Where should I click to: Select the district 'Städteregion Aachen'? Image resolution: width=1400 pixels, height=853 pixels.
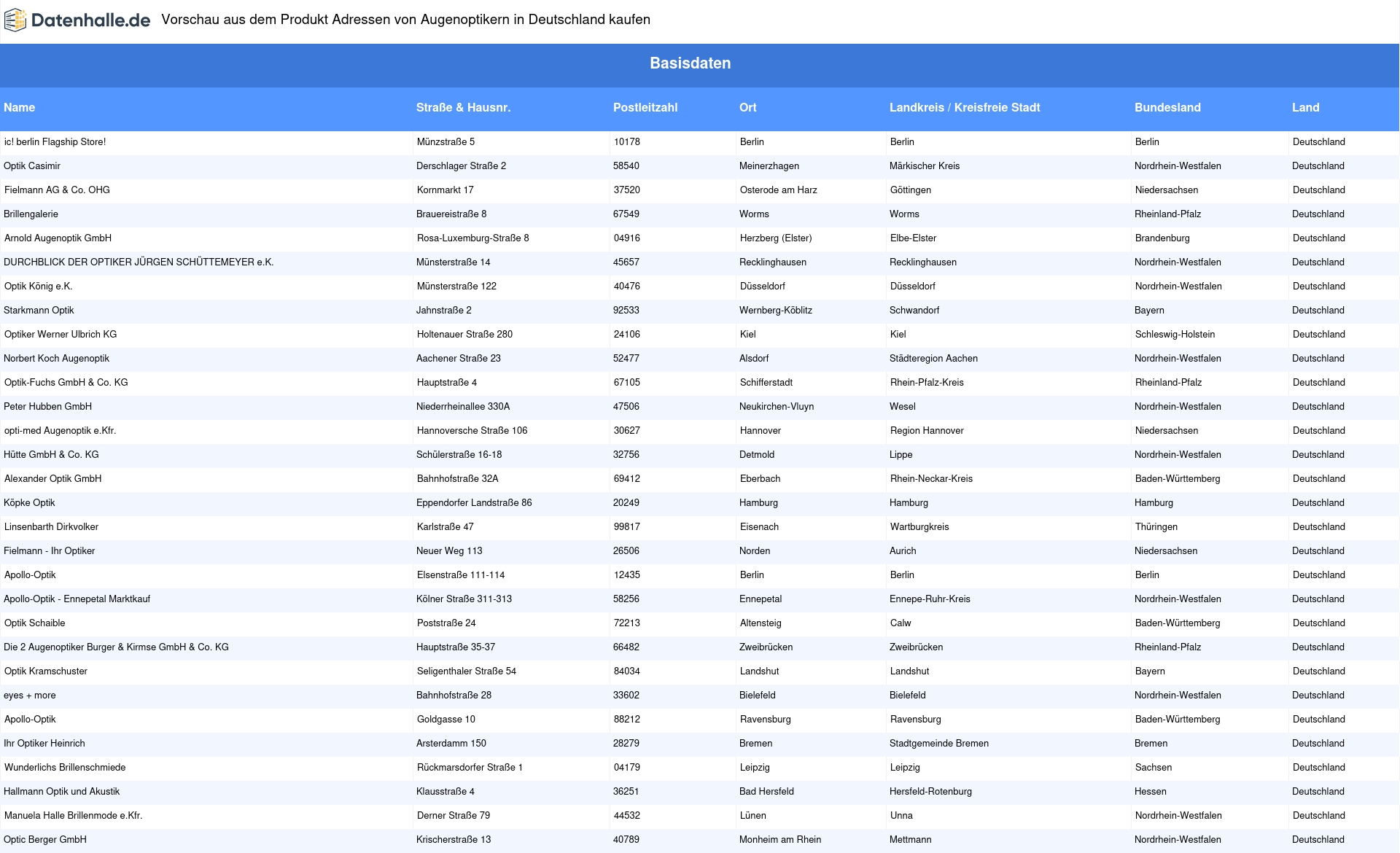coord(933,359)
